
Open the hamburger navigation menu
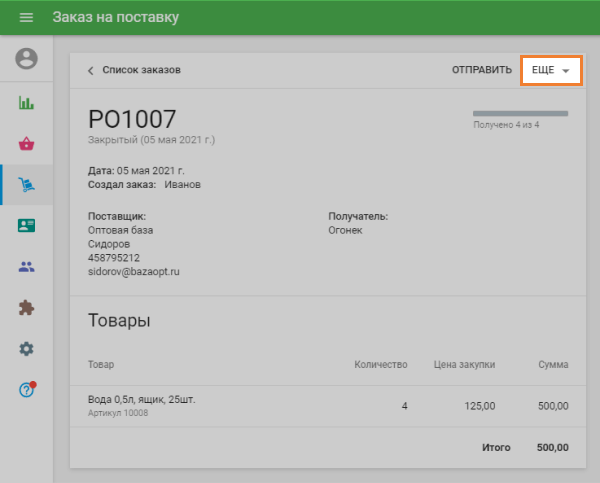pos(26,18)
